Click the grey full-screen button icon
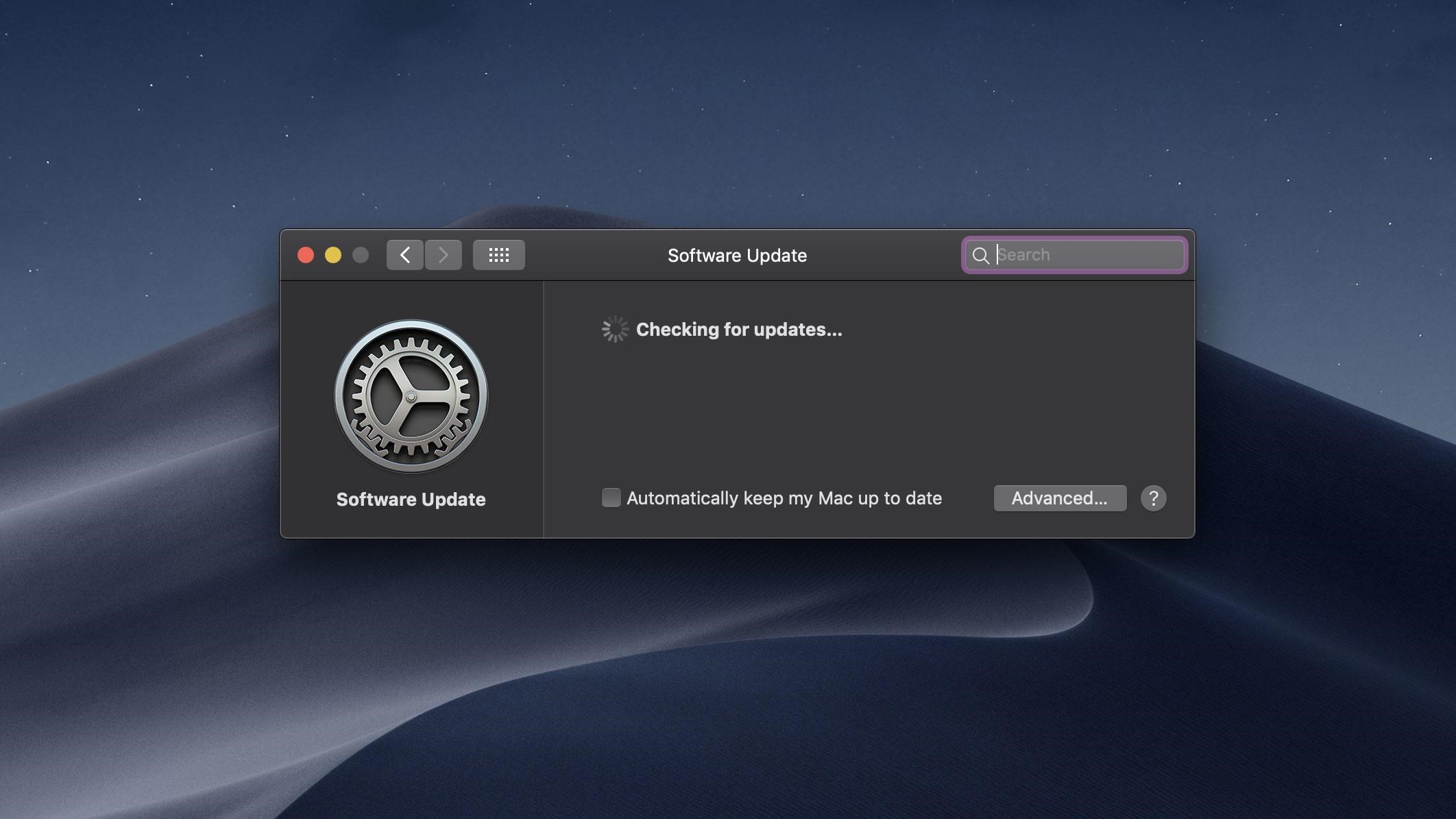The height and width of the screenshot is (819, 1456). [x=361, y=255]
